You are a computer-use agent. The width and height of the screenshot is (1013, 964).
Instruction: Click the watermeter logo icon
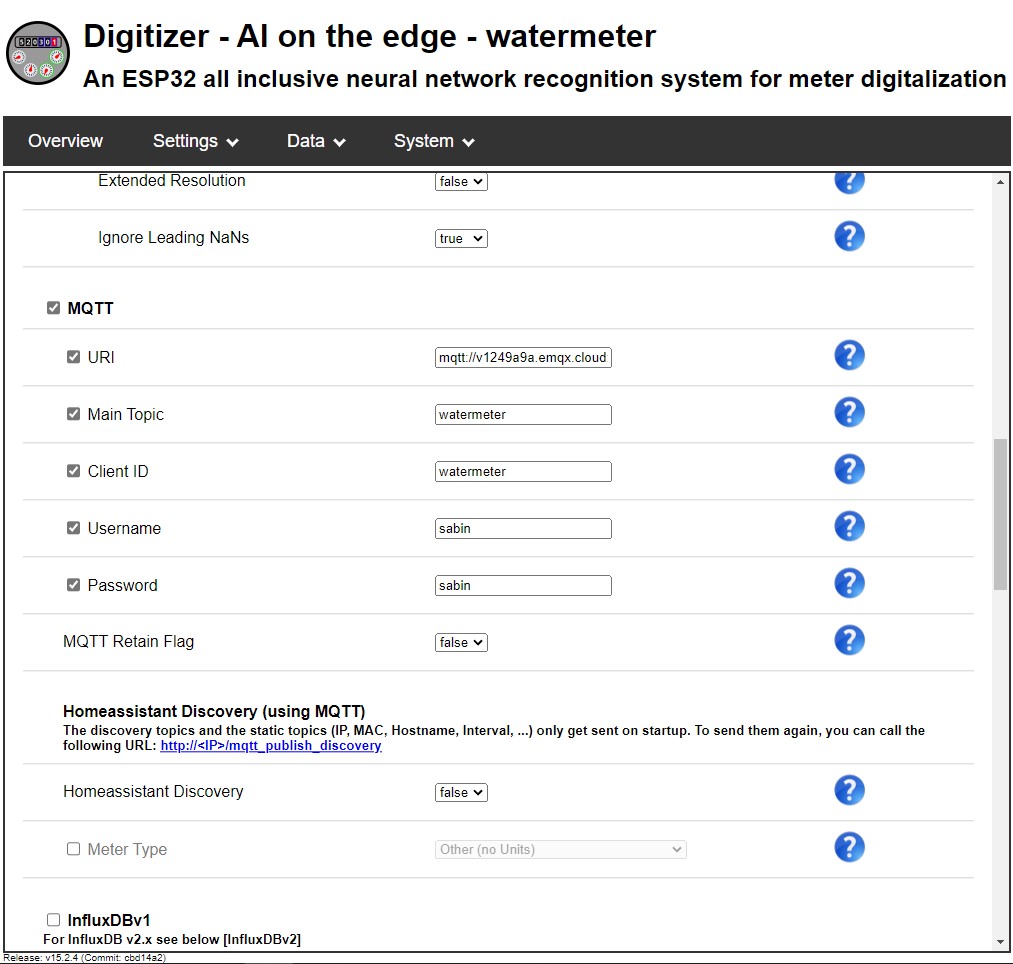tap(38, 53)
